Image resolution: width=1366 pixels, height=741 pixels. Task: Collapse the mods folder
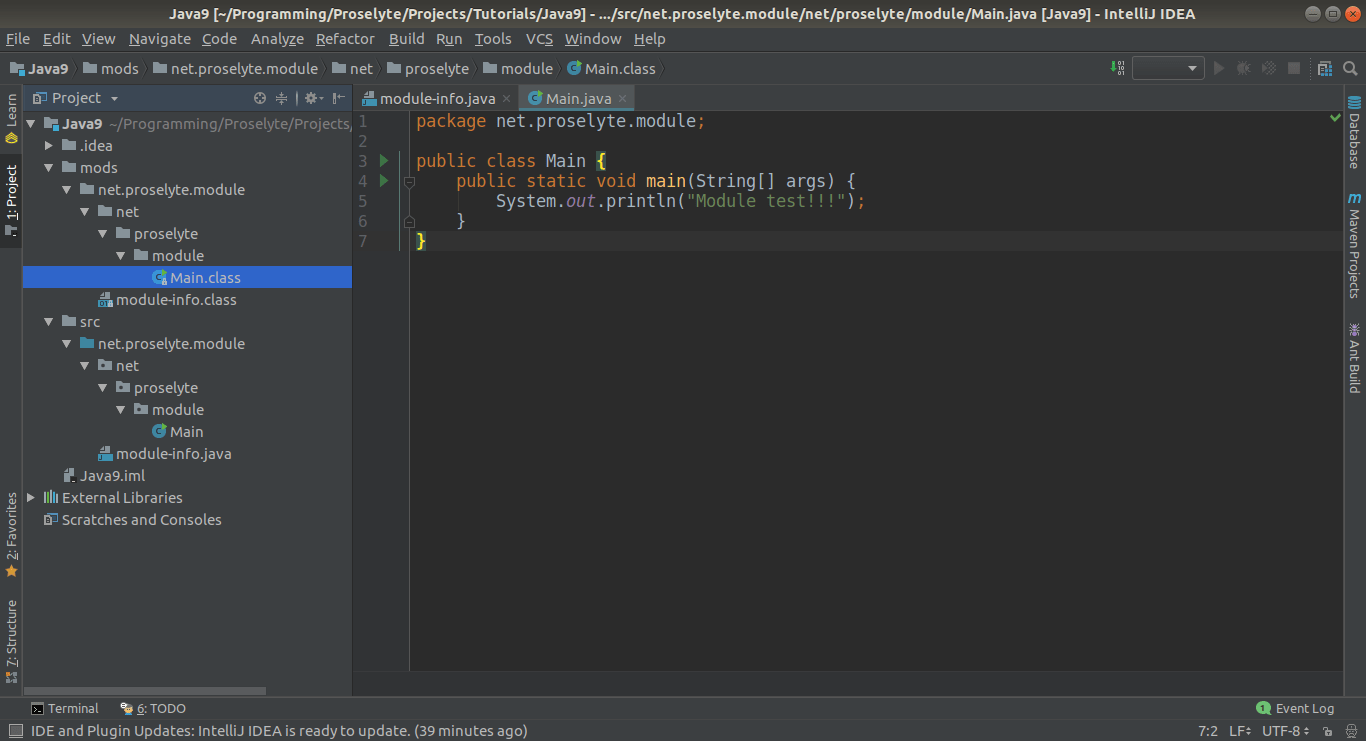point(48,167)
